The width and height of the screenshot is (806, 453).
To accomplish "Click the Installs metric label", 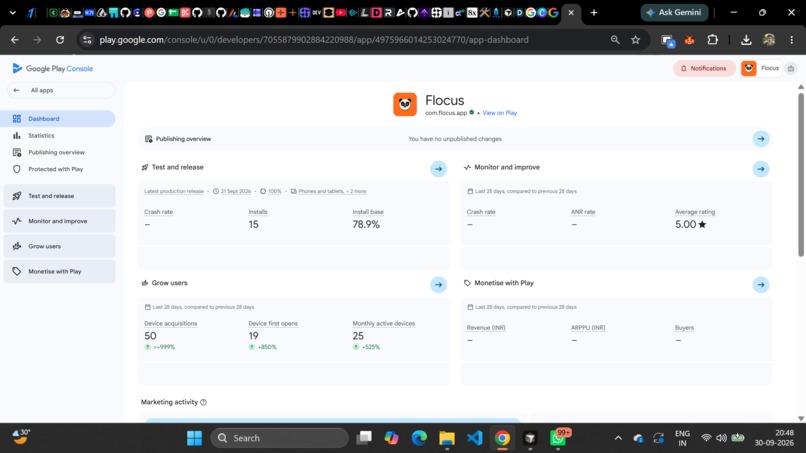I will point(258,212).
